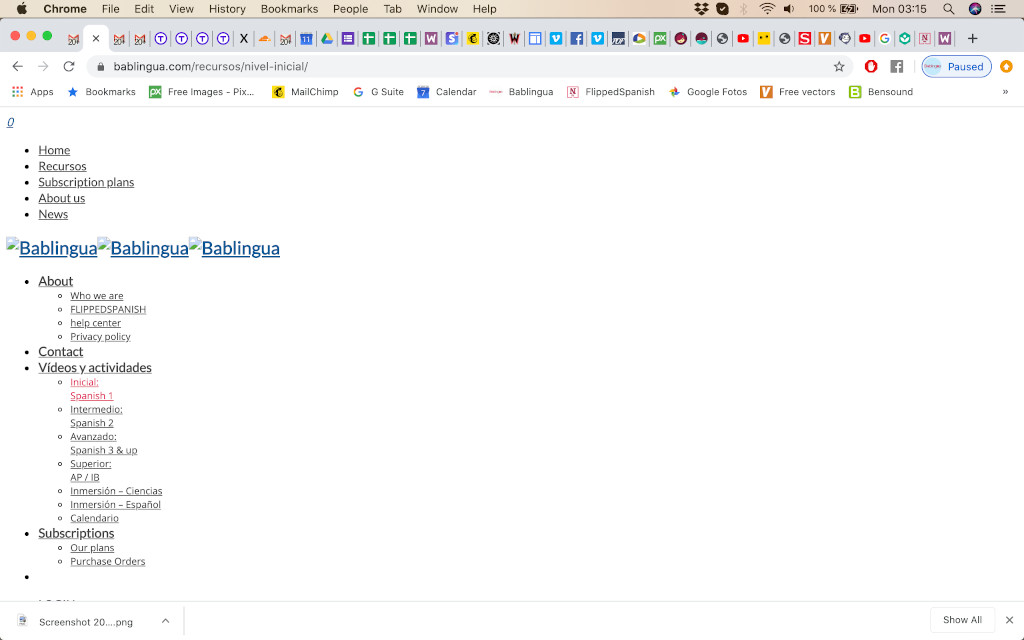The height and width of the screenshot is (640, 1024).
Task: Open the Contact link
Action: (x=61, y=352)
